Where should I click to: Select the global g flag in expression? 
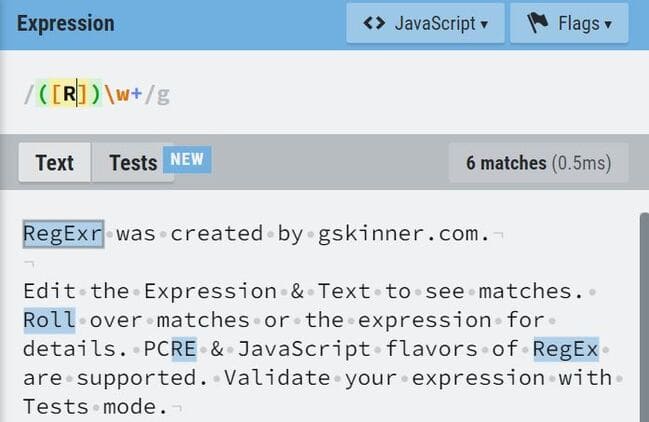point(163,95)
